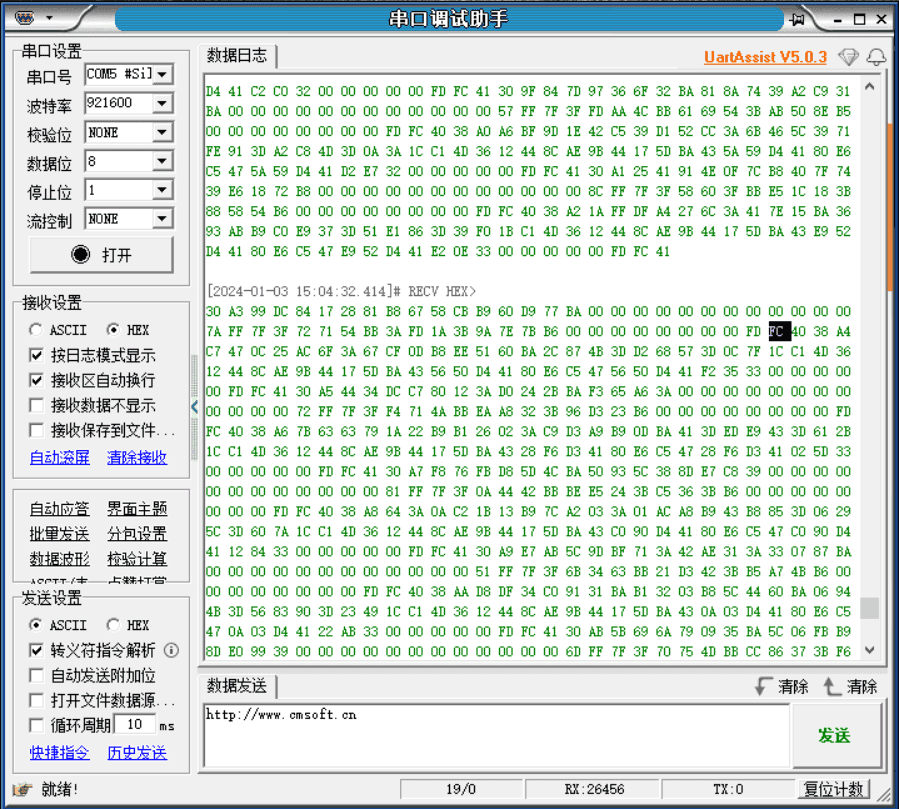Screen dimensions: 899x809
Task: Click info icon next to 转义符指令解析
Action: (171, 650)
